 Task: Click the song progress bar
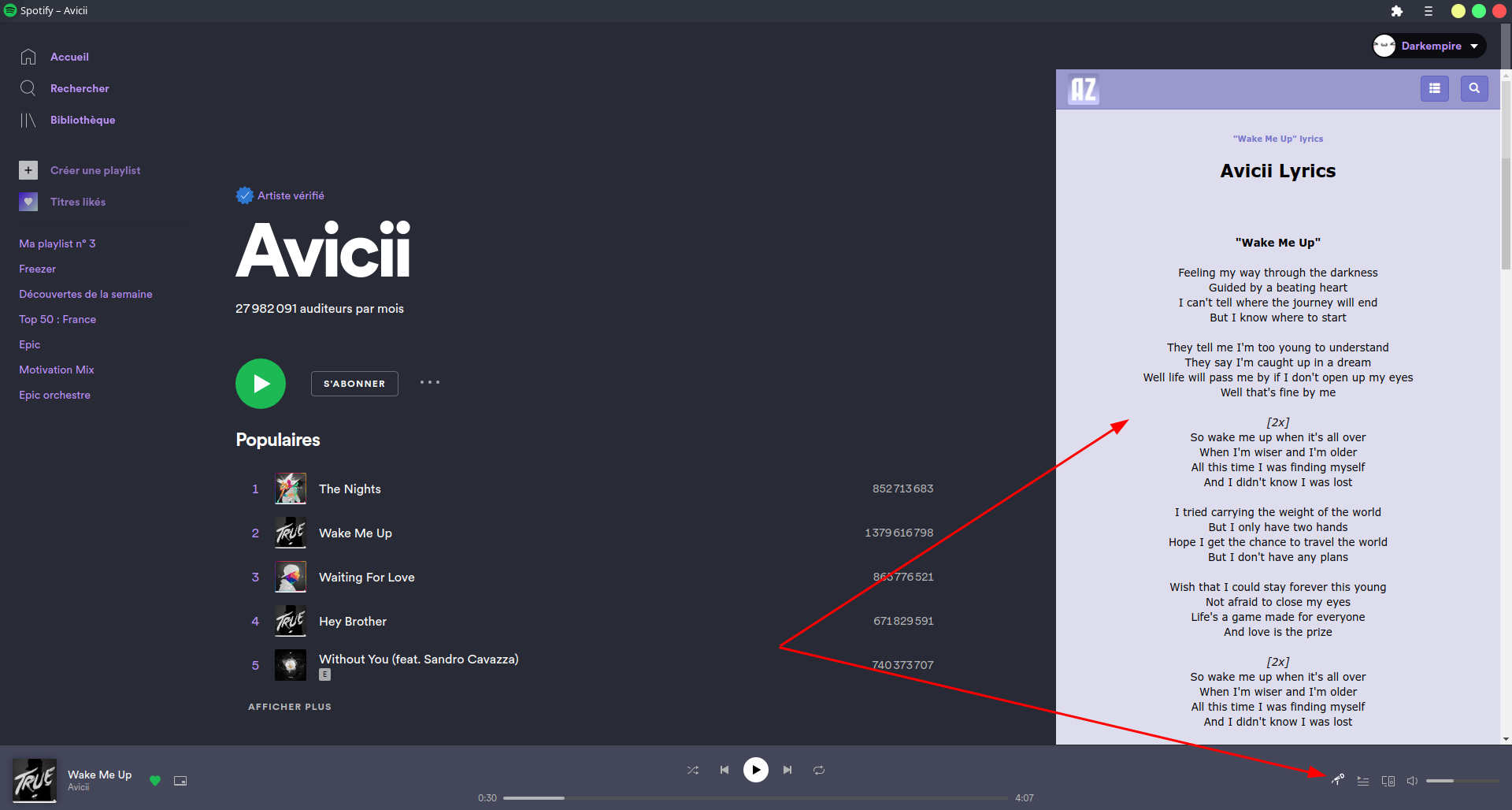pyautogui.click(x=756, y=798)
